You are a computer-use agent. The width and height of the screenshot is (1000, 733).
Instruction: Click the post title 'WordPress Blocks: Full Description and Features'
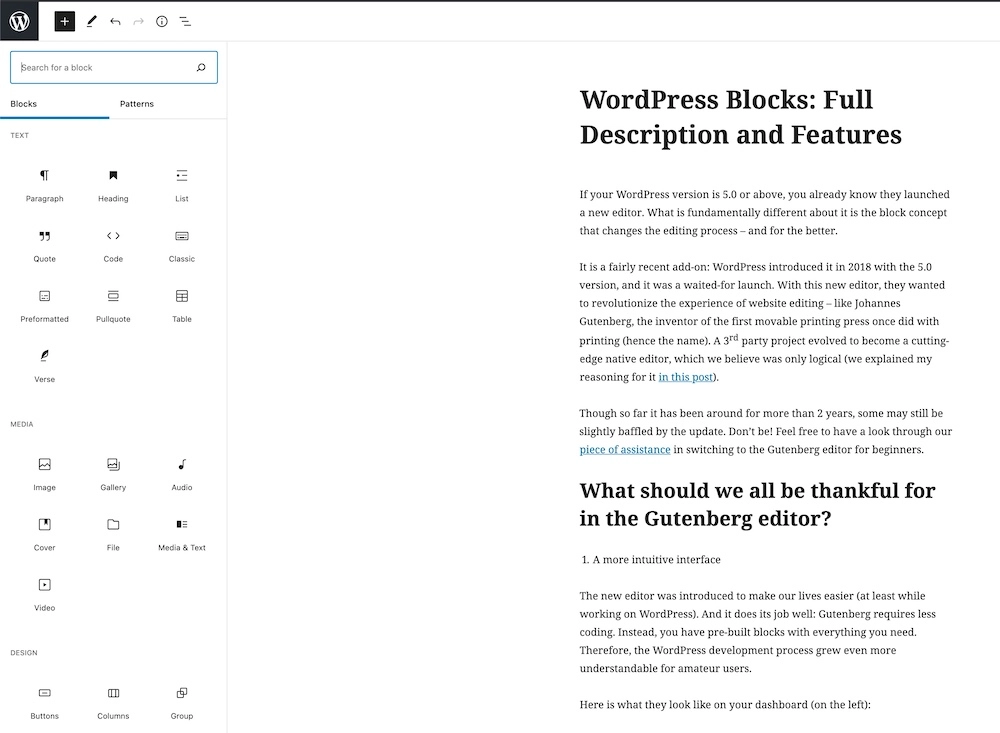click(740, 117)
